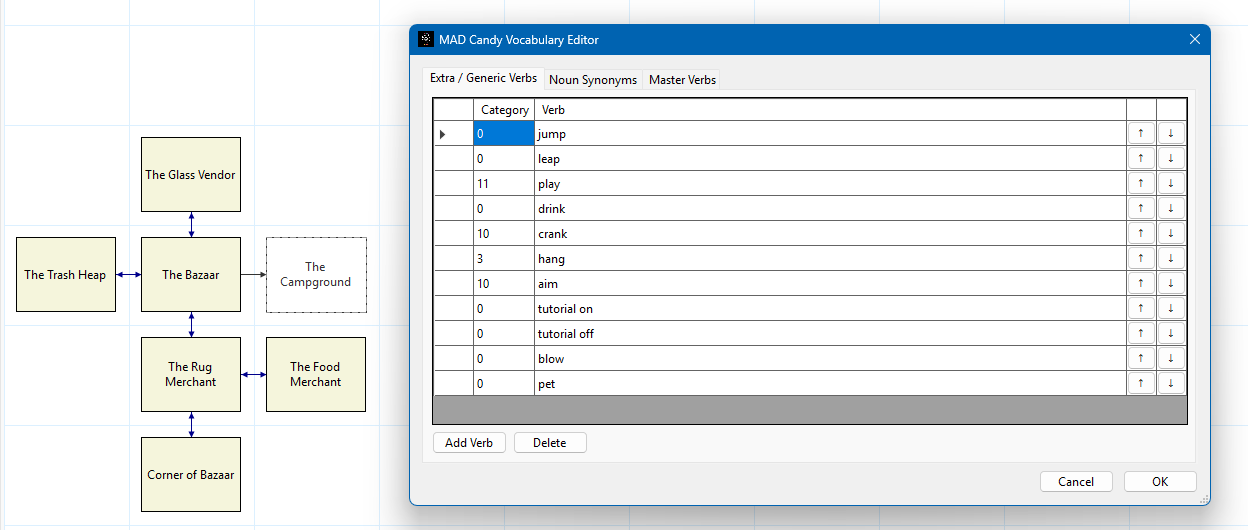Viewport: 1248px width, 530px height.
Task: Select the category 11 cell for 'play'
Action: pyautogui.click(x=504, y=184)
